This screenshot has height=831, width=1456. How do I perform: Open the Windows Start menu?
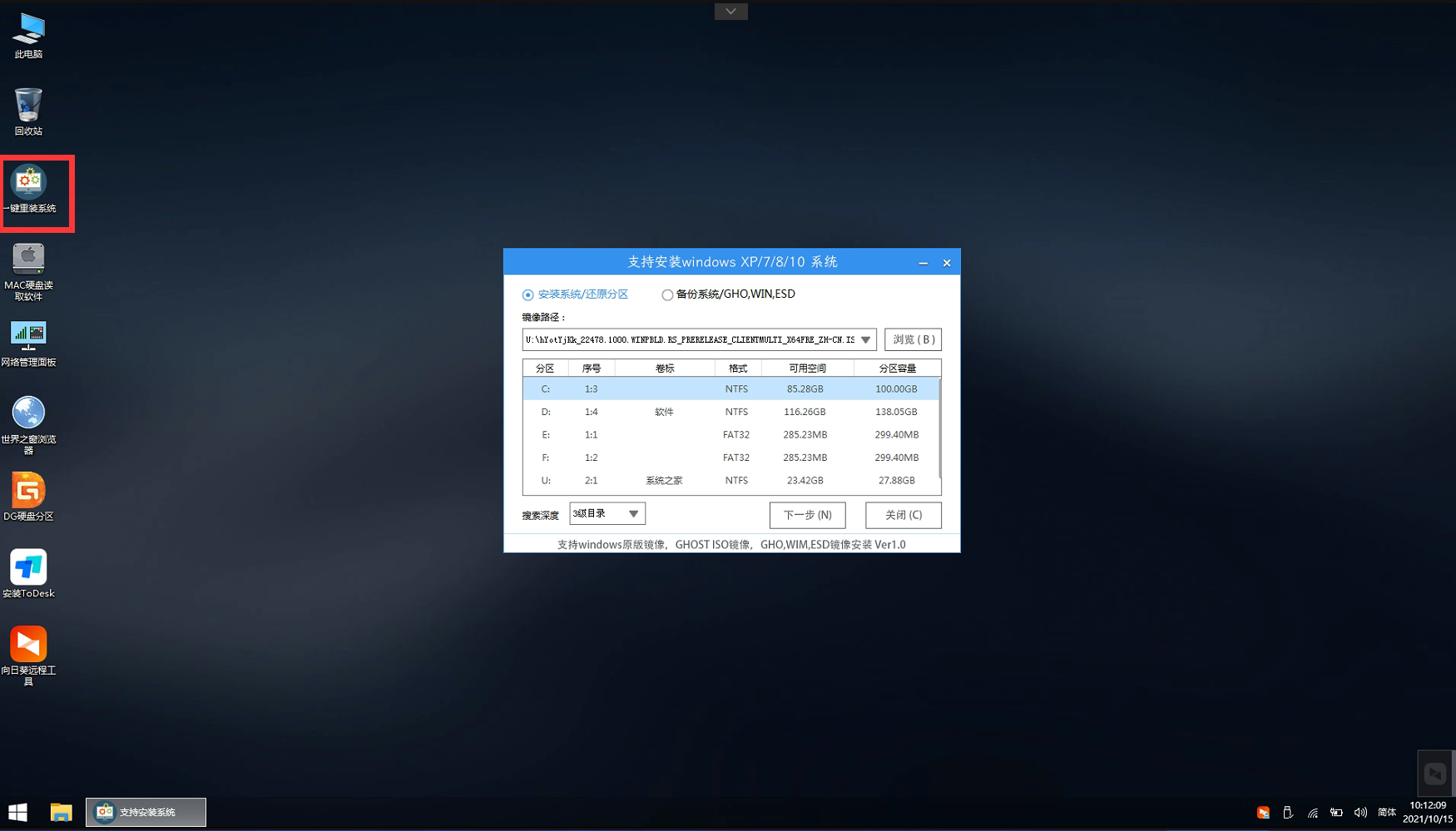pyautogui.click(x=17, y=812)
